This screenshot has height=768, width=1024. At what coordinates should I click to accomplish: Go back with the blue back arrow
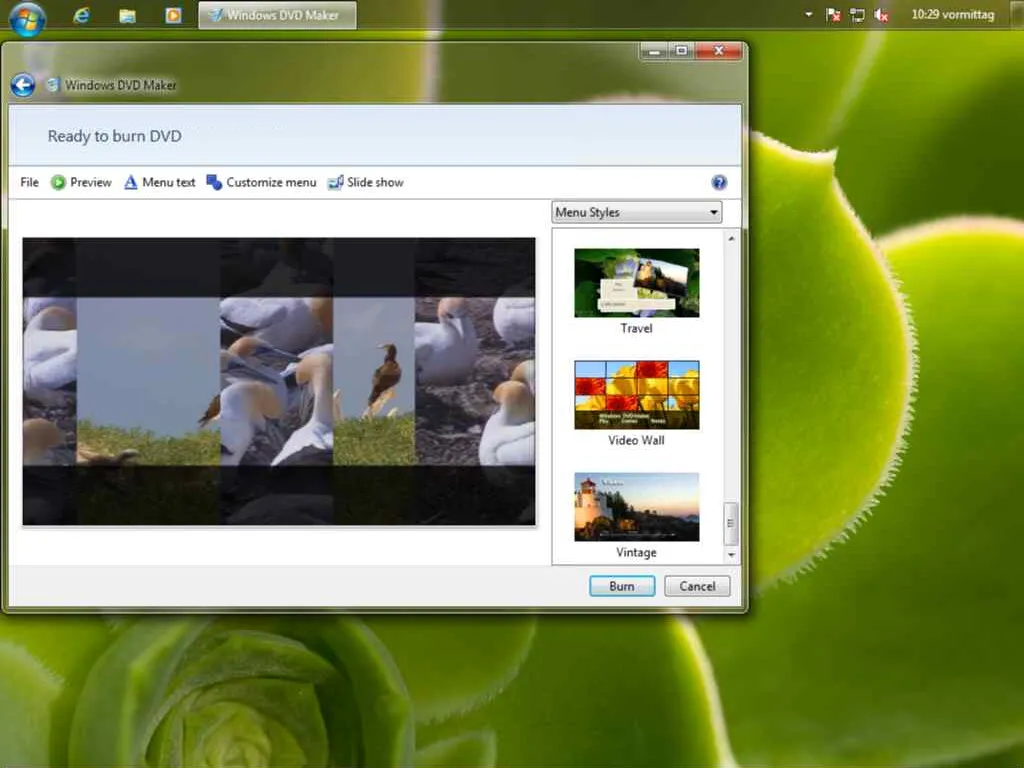coord(23,86)
